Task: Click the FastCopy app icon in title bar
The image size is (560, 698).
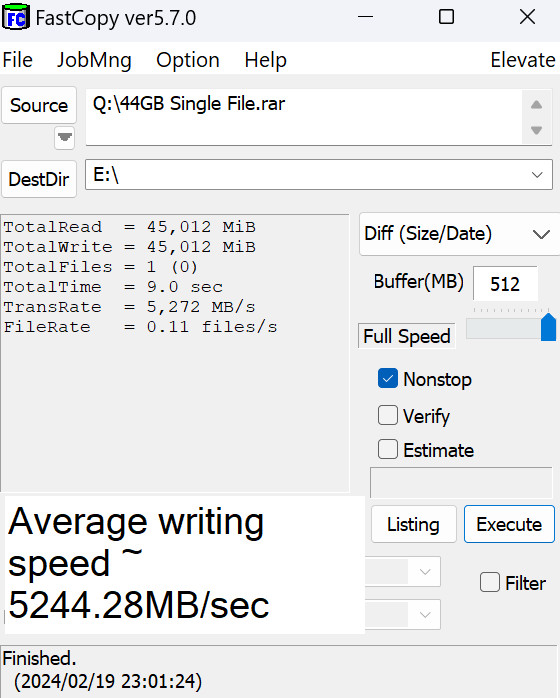Action: (16, 17)
